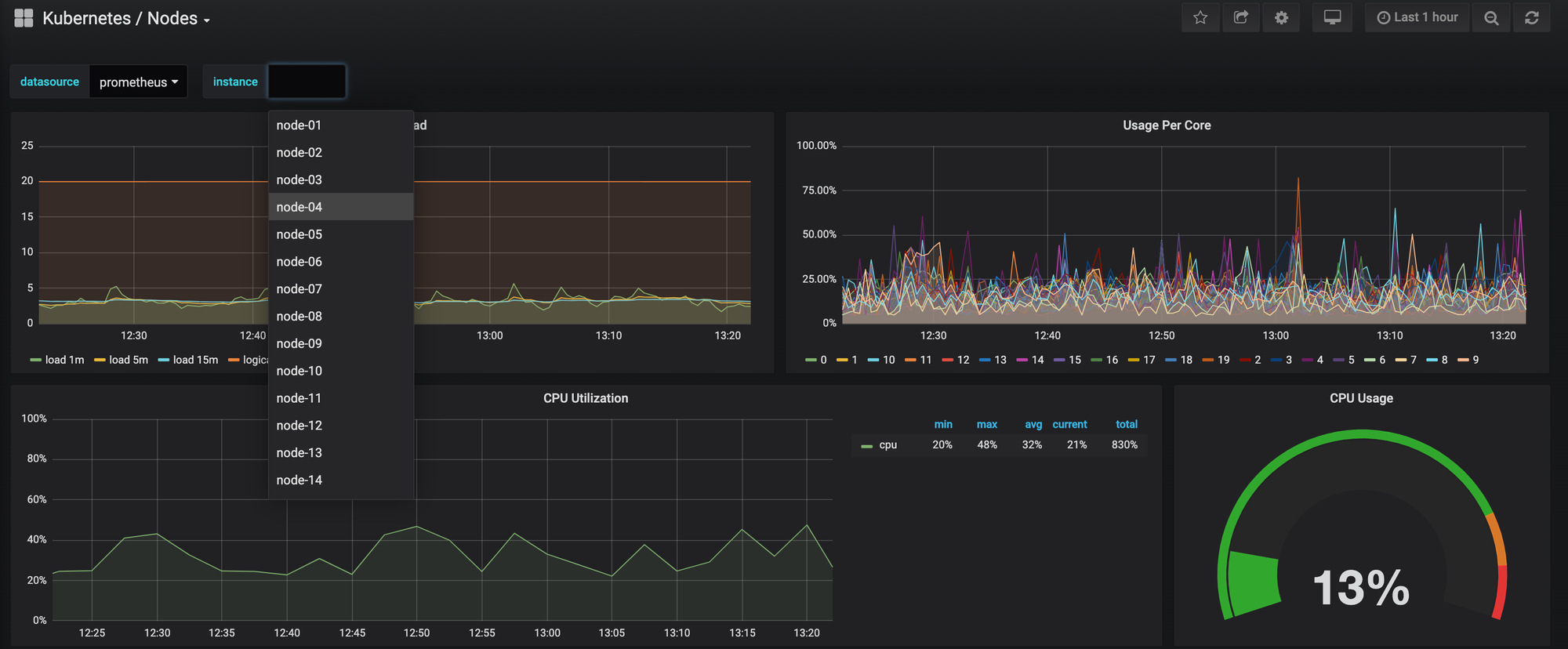This screenshot has height=649, width=1568.
Task: Open the share dashboard icon
Action: pos(1240,17)
